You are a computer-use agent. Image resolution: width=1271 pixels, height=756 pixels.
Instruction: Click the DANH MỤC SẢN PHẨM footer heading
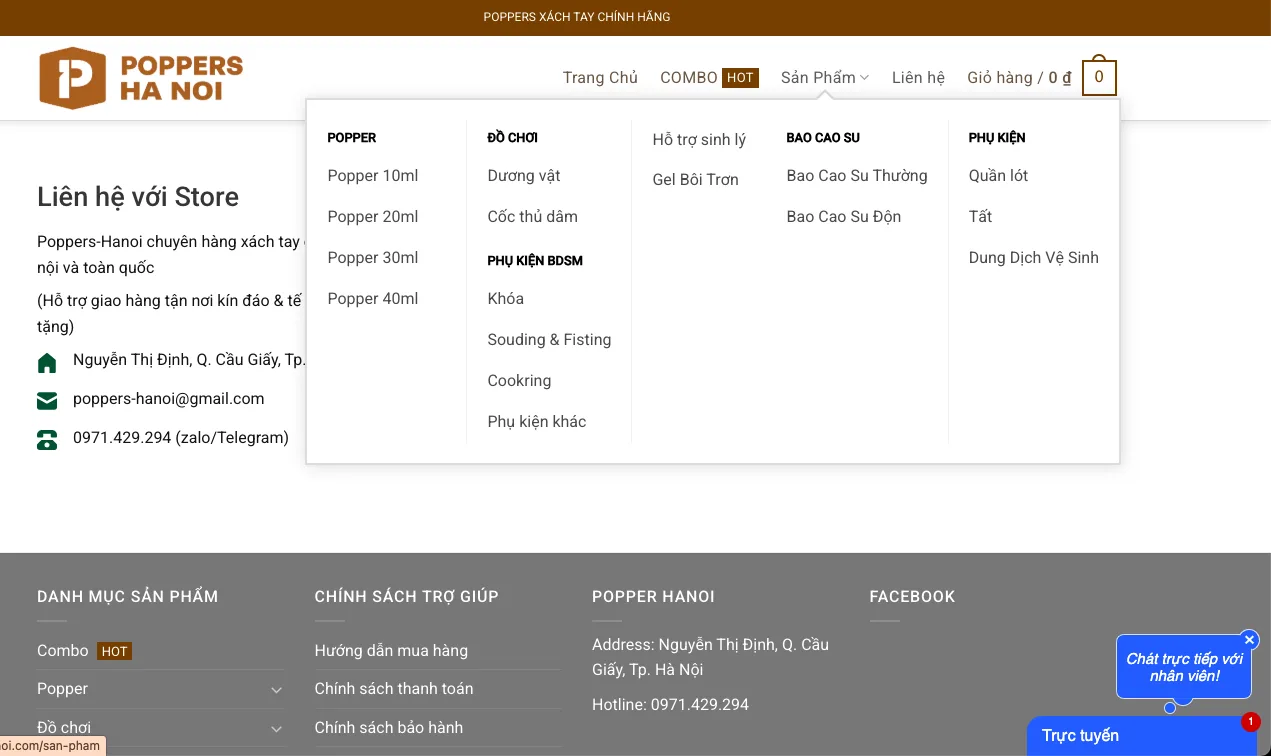(127, 597)
